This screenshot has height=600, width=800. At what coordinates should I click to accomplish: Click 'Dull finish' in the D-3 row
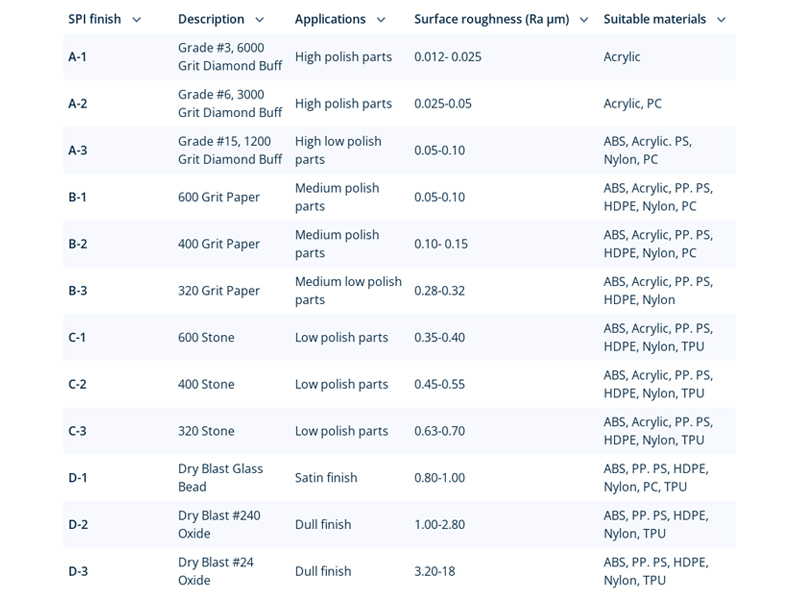coord(323,571)
